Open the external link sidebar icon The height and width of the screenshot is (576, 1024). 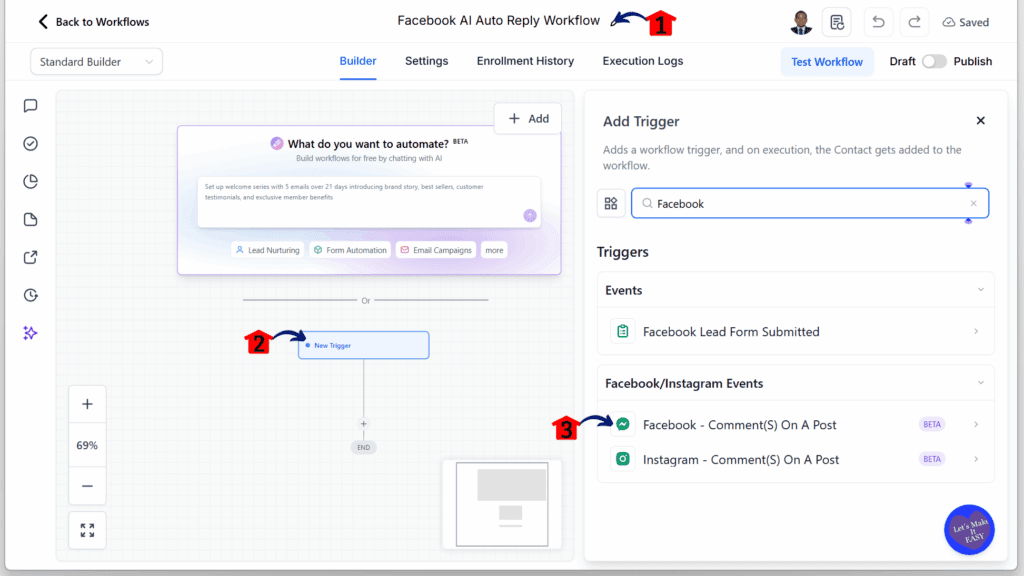[x=30, y=257]
